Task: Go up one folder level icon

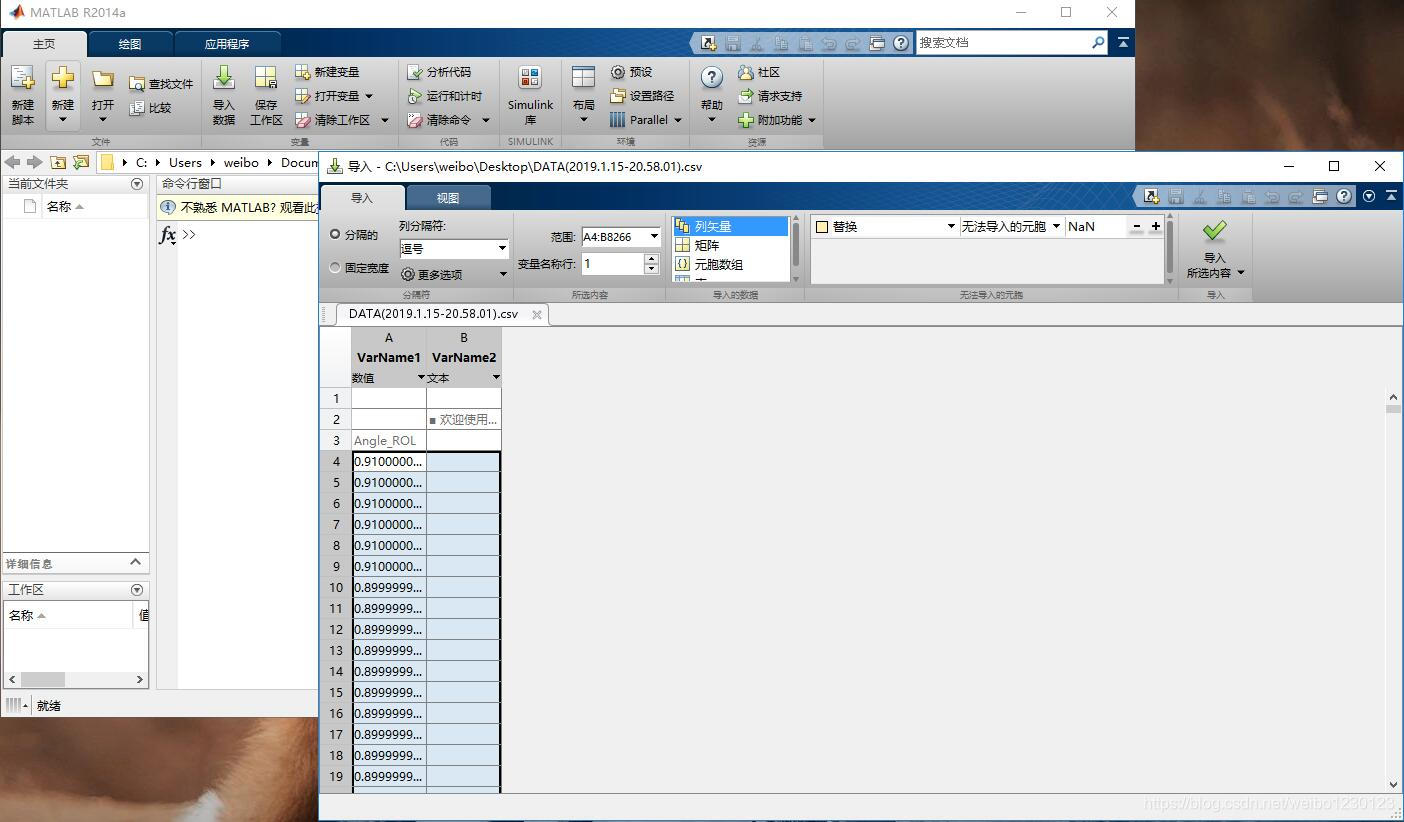Action: pyautogui.click(x=58, y=162)
